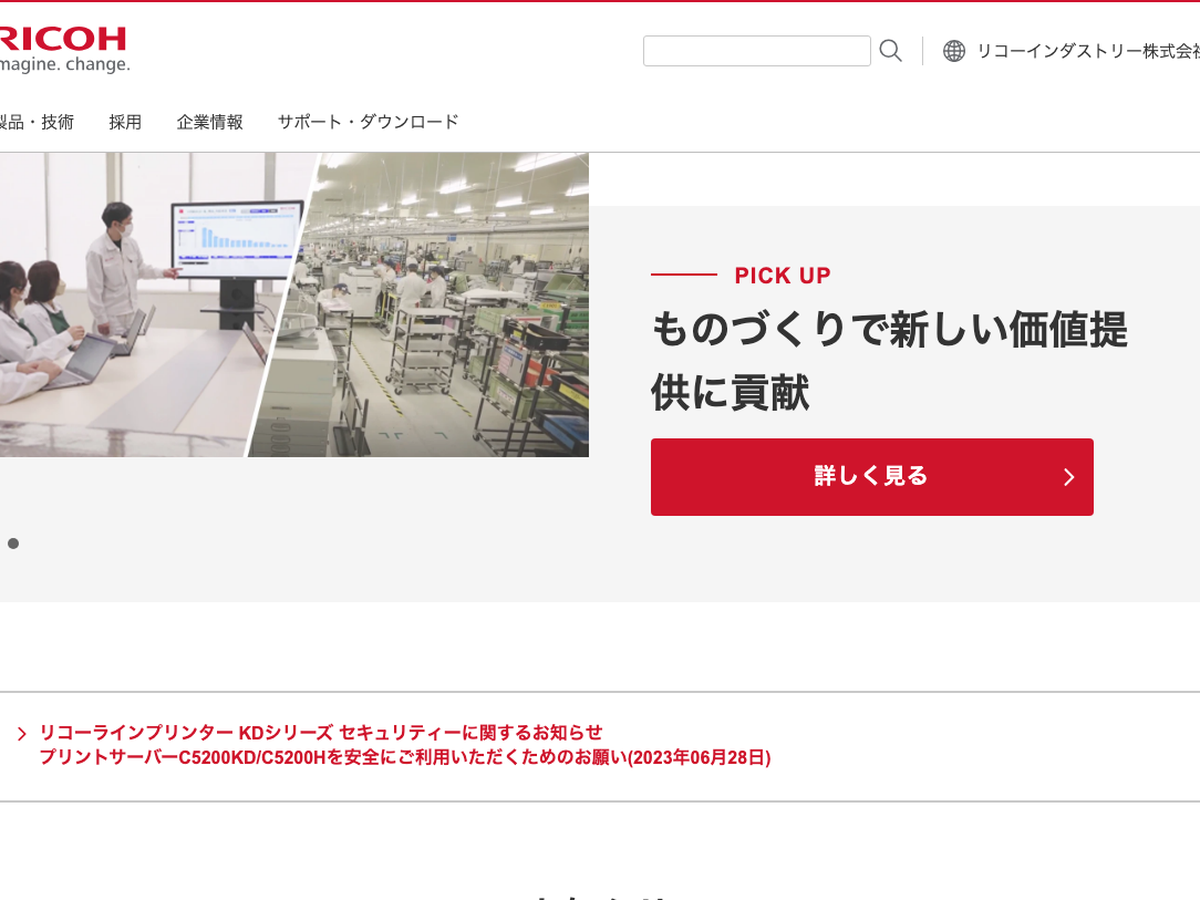1200x900 pixels.
Task: Select the grey carousel indicator dot
Action: 13,543
